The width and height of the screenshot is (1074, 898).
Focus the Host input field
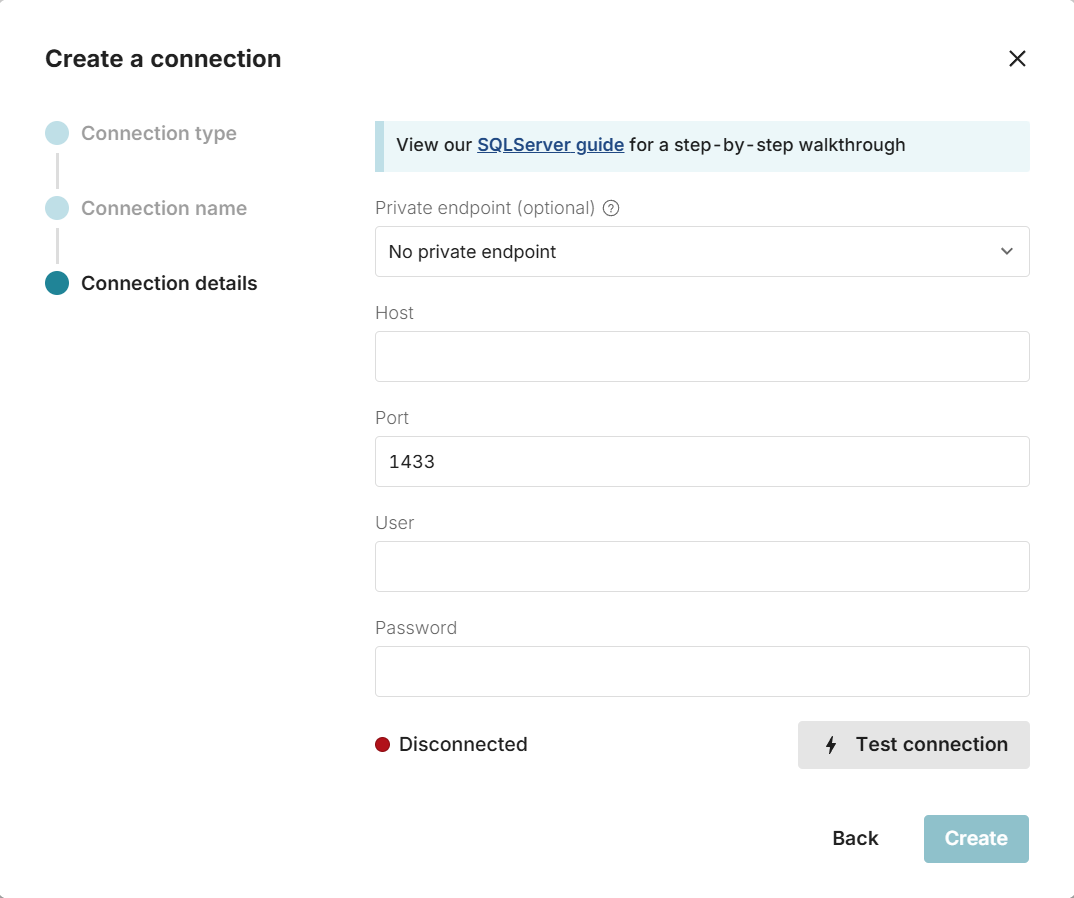click(x=702, y=357)
